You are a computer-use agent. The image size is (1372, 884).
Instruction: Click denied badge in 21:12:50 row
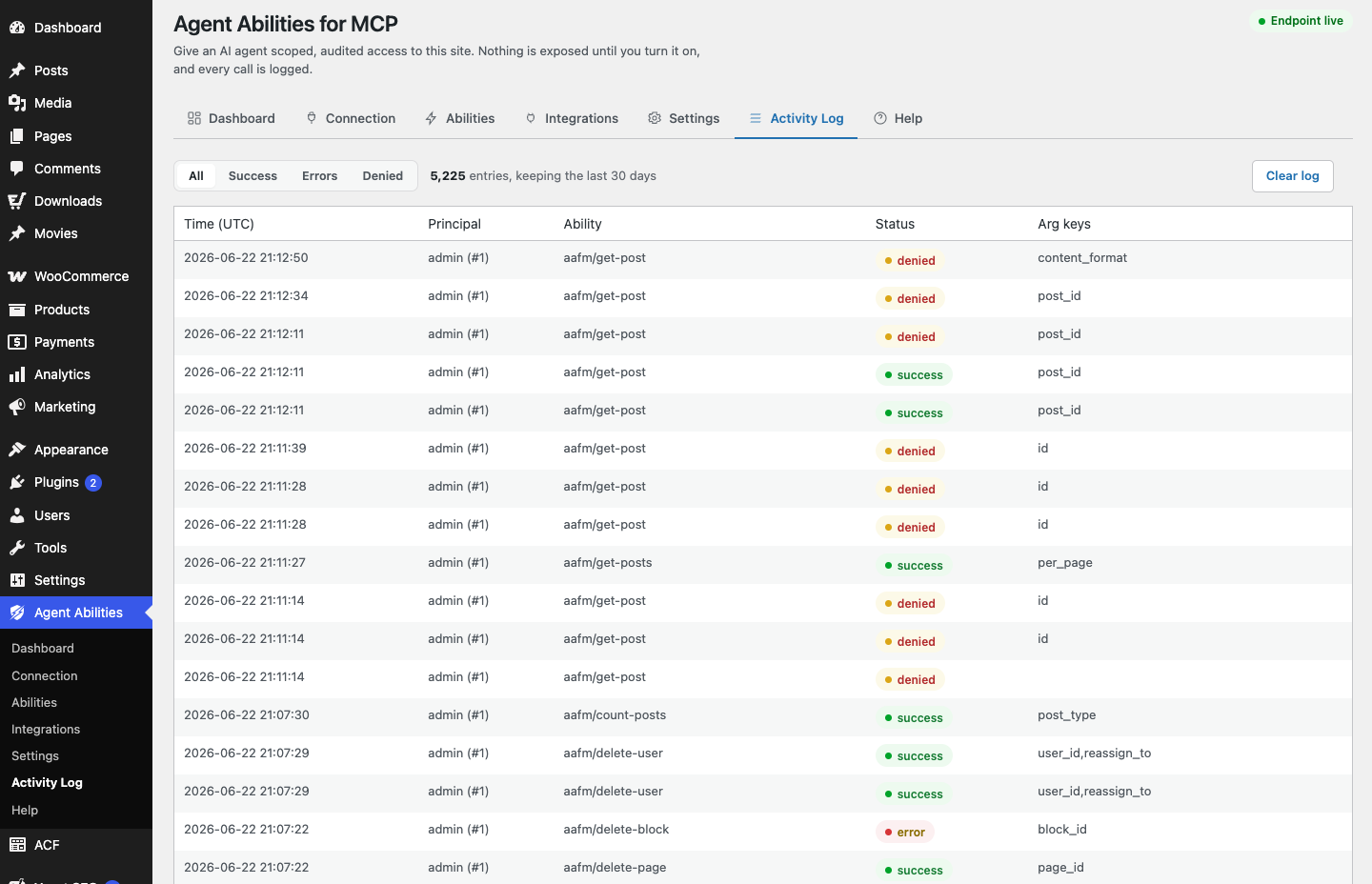(x=910, y=260)
